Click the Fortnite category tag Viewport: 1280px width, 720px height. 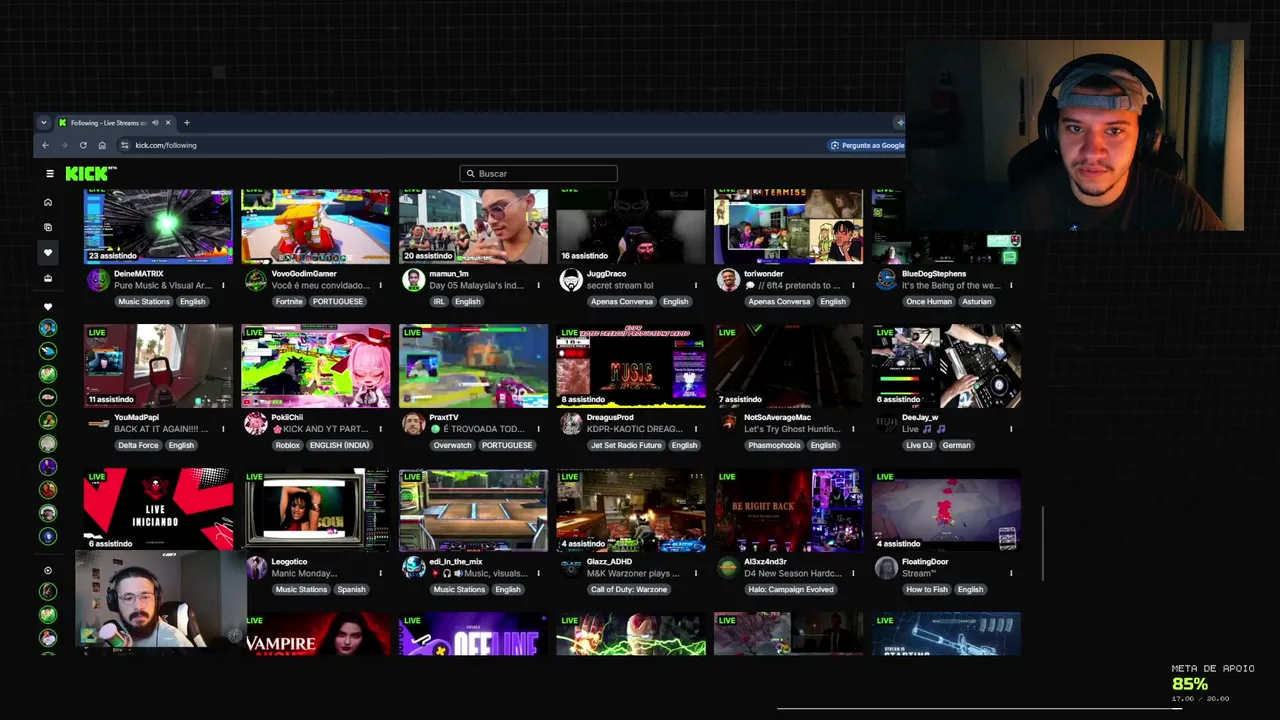click(288, 301)
